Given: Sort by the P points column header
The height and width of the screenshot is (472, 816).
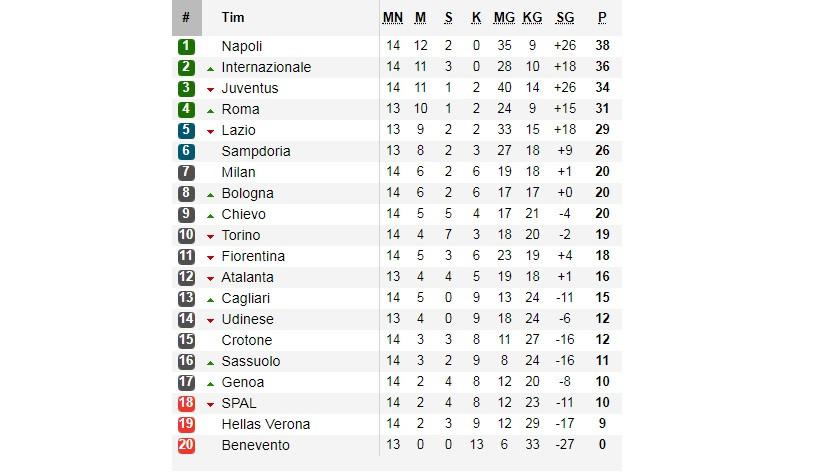Looking at the screenshot, I should point(602,17).
